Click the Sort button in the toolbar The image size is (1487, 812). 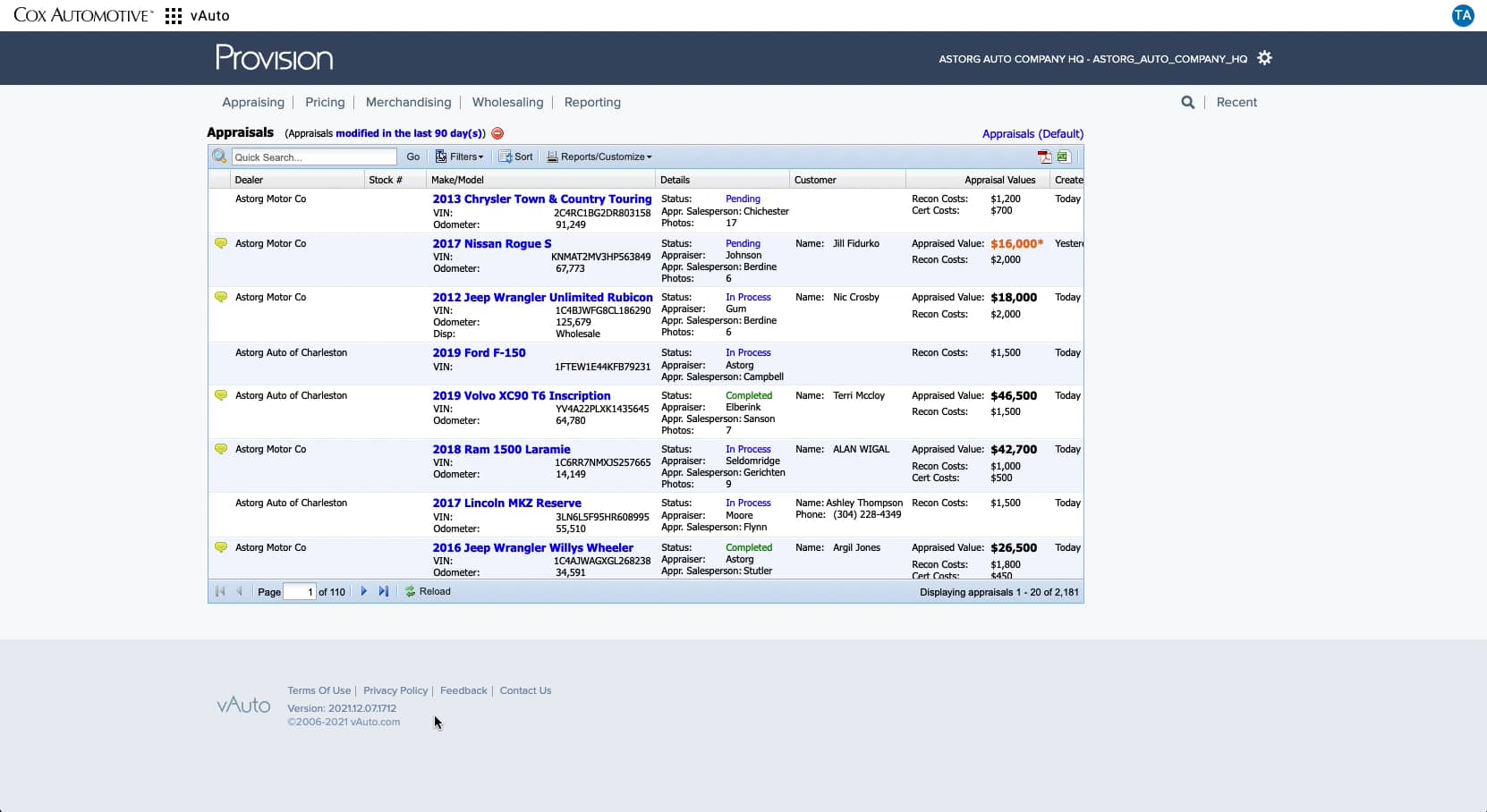pos(516,156)
